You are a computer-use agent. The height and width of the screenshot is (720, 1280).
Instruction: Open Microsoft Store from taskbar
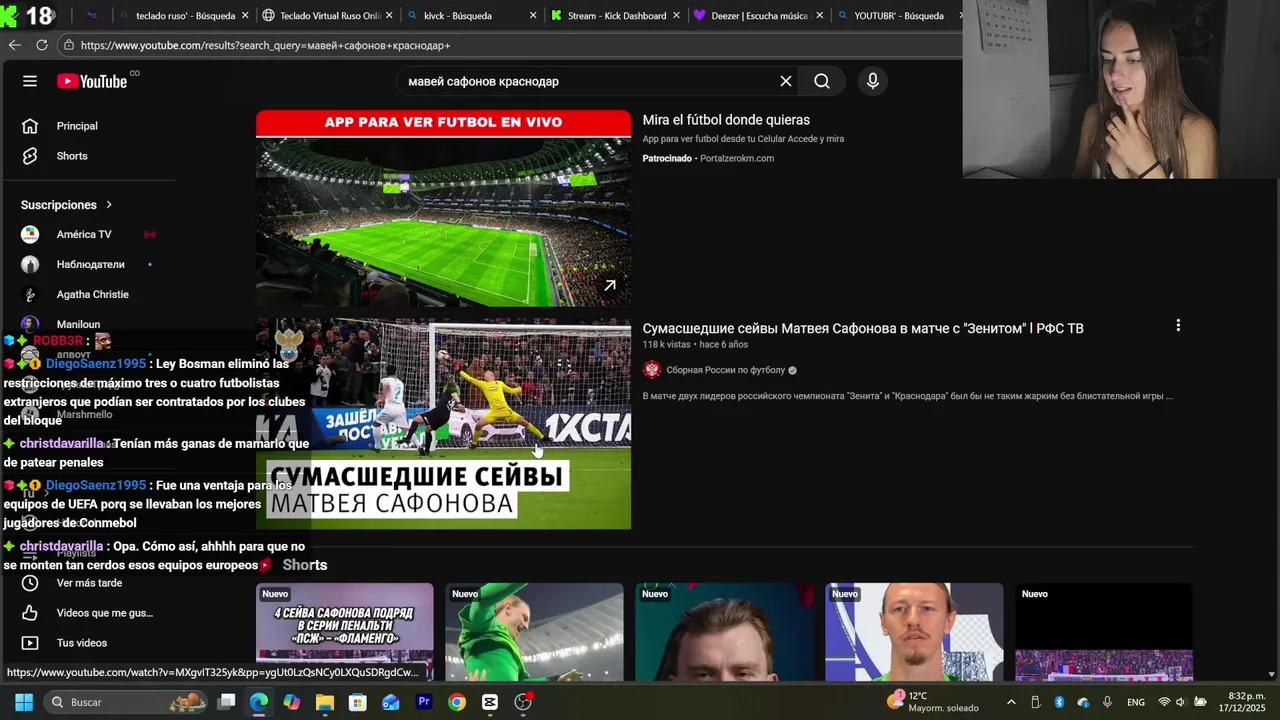click(x=358, y=702)
